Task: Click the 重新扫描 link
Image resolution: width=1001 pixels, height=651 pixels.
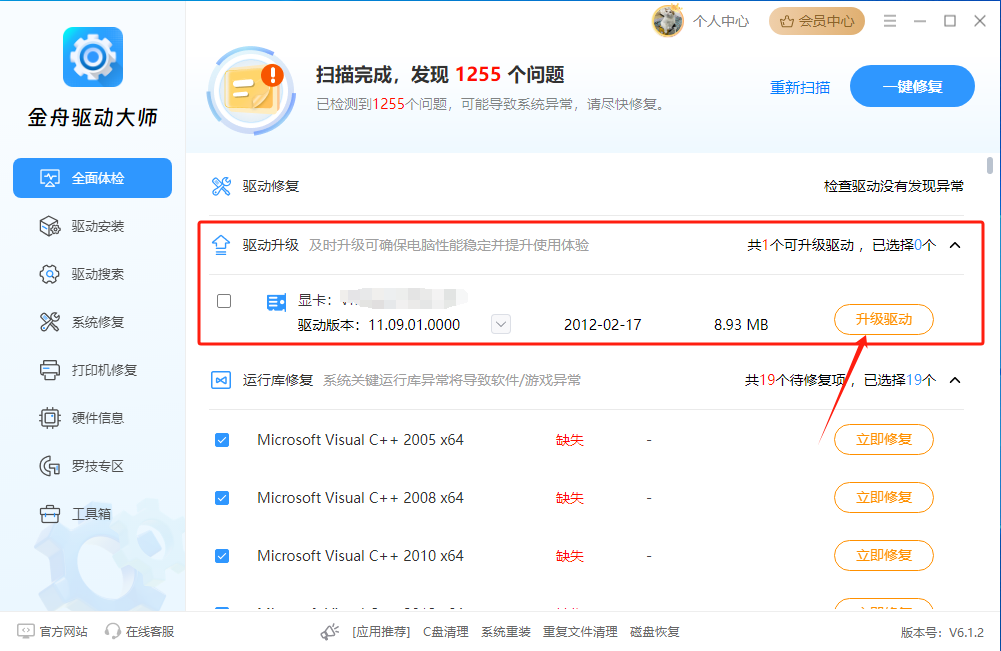Action: pos(800,87)
